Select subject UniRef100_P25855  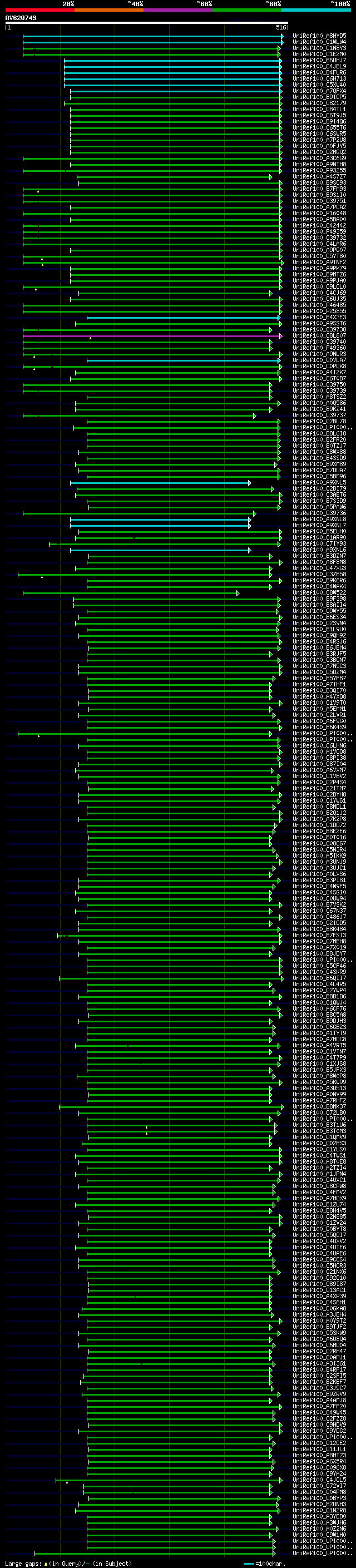[319, 311]
